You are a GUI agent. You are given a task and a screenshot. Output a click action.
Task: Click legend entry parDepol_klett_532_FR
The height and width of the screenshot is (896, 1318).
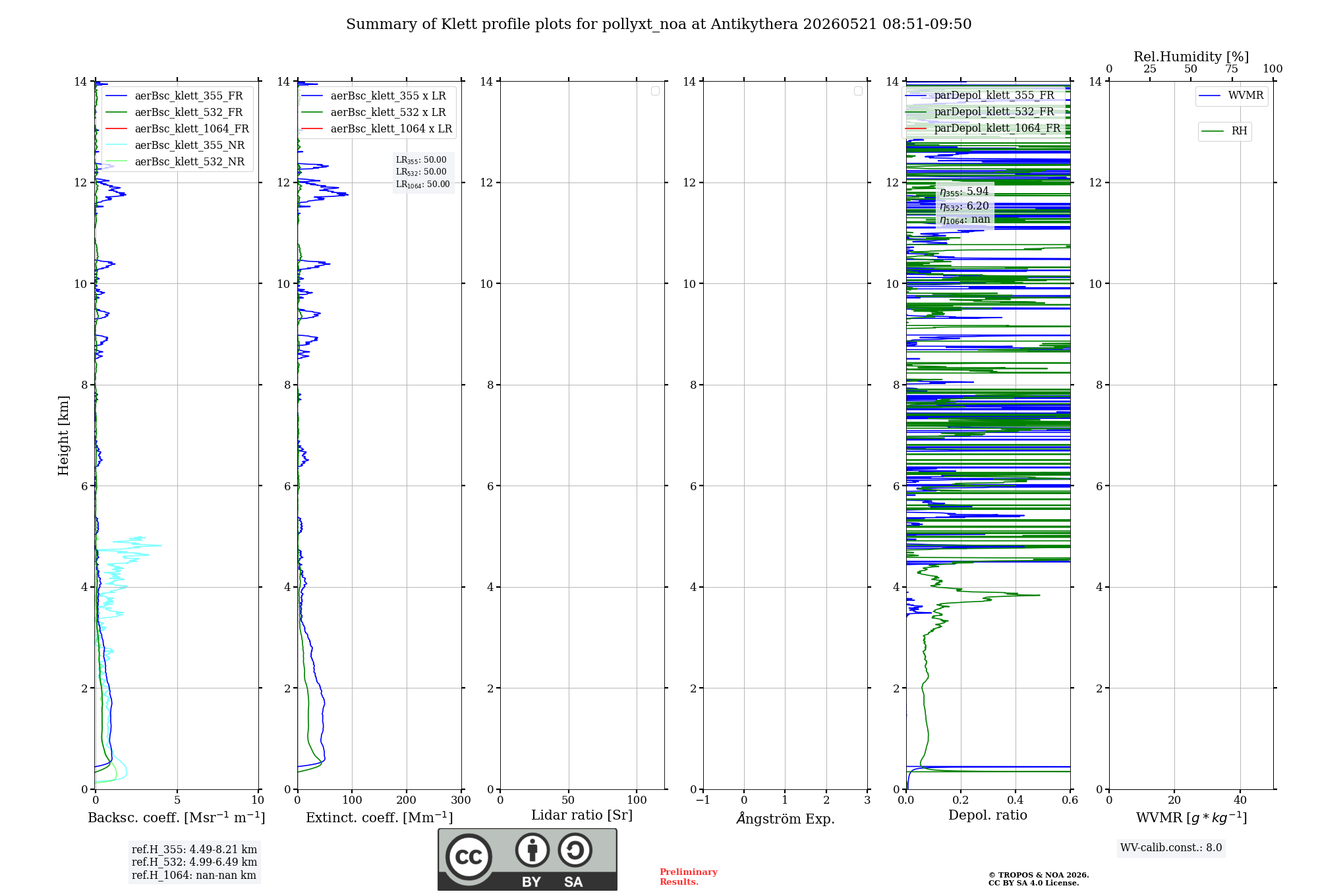tap(980, 111)
